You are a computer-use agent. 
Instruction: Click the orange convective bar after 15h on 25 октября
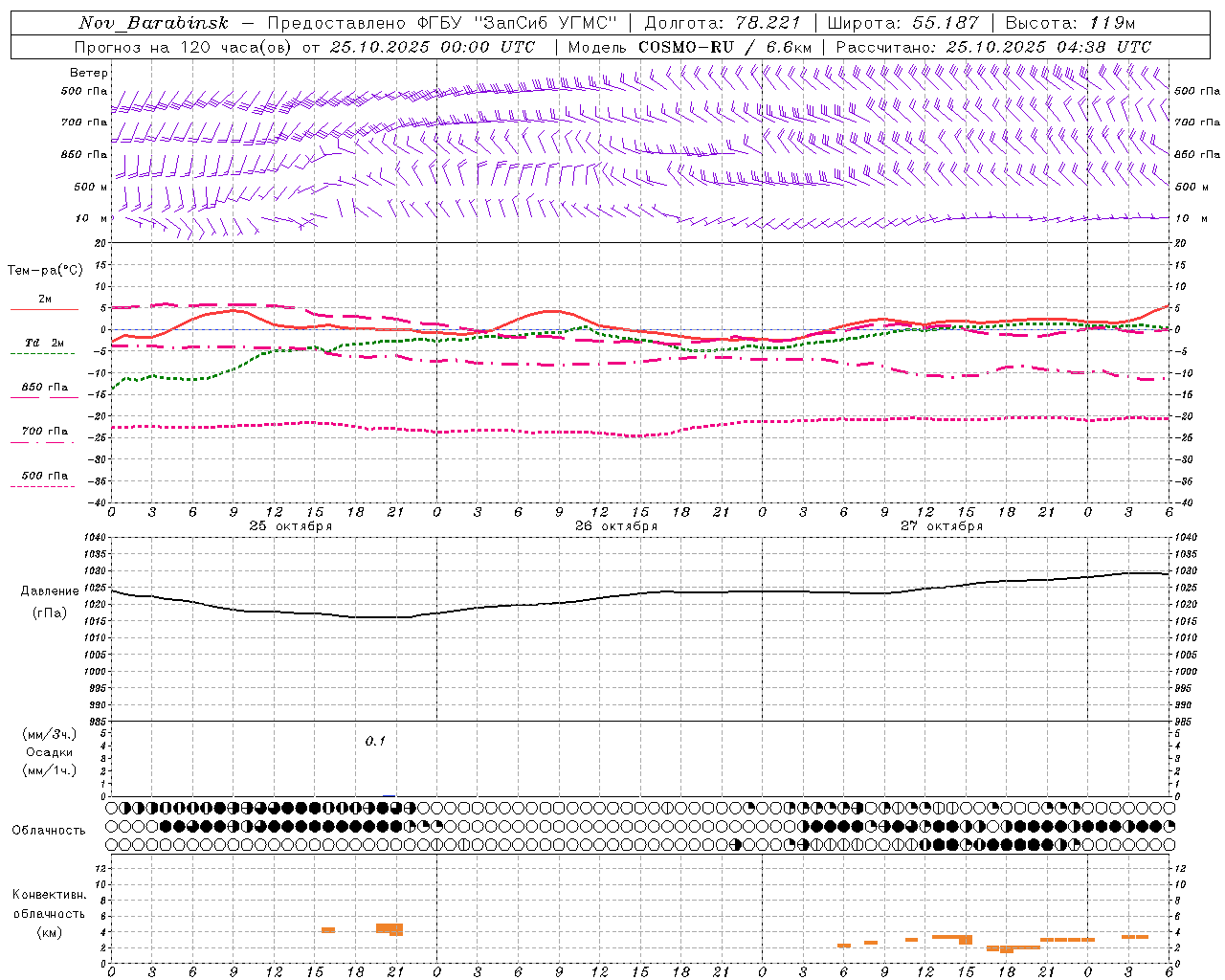click(x=327, y=929)
